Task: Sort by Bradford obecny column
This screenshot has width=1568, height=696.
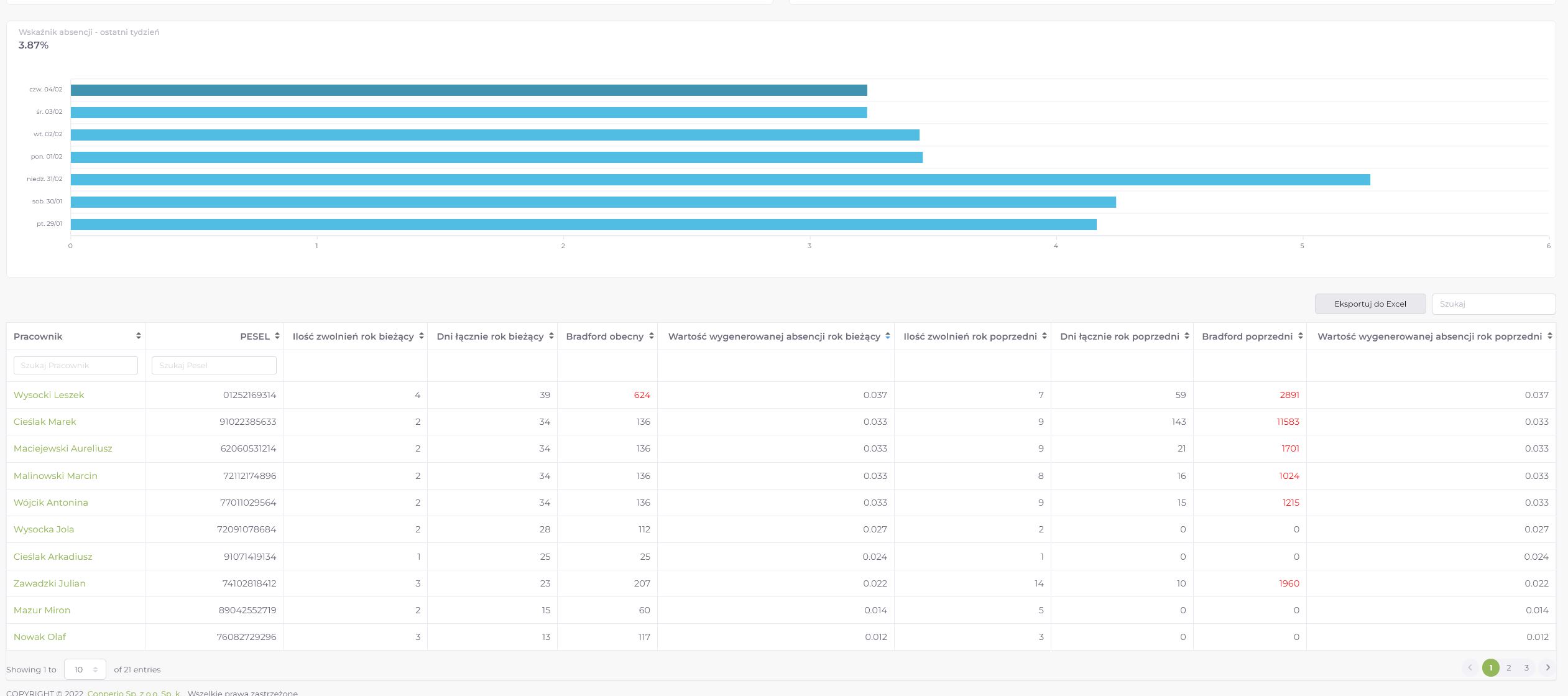Action: click(651, 336)
